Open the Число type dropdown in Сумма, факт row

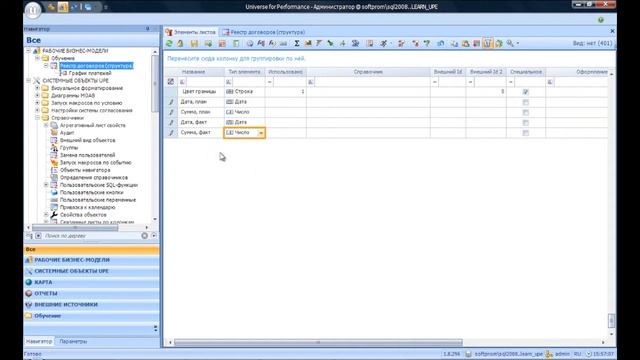(x=261, y=133)
